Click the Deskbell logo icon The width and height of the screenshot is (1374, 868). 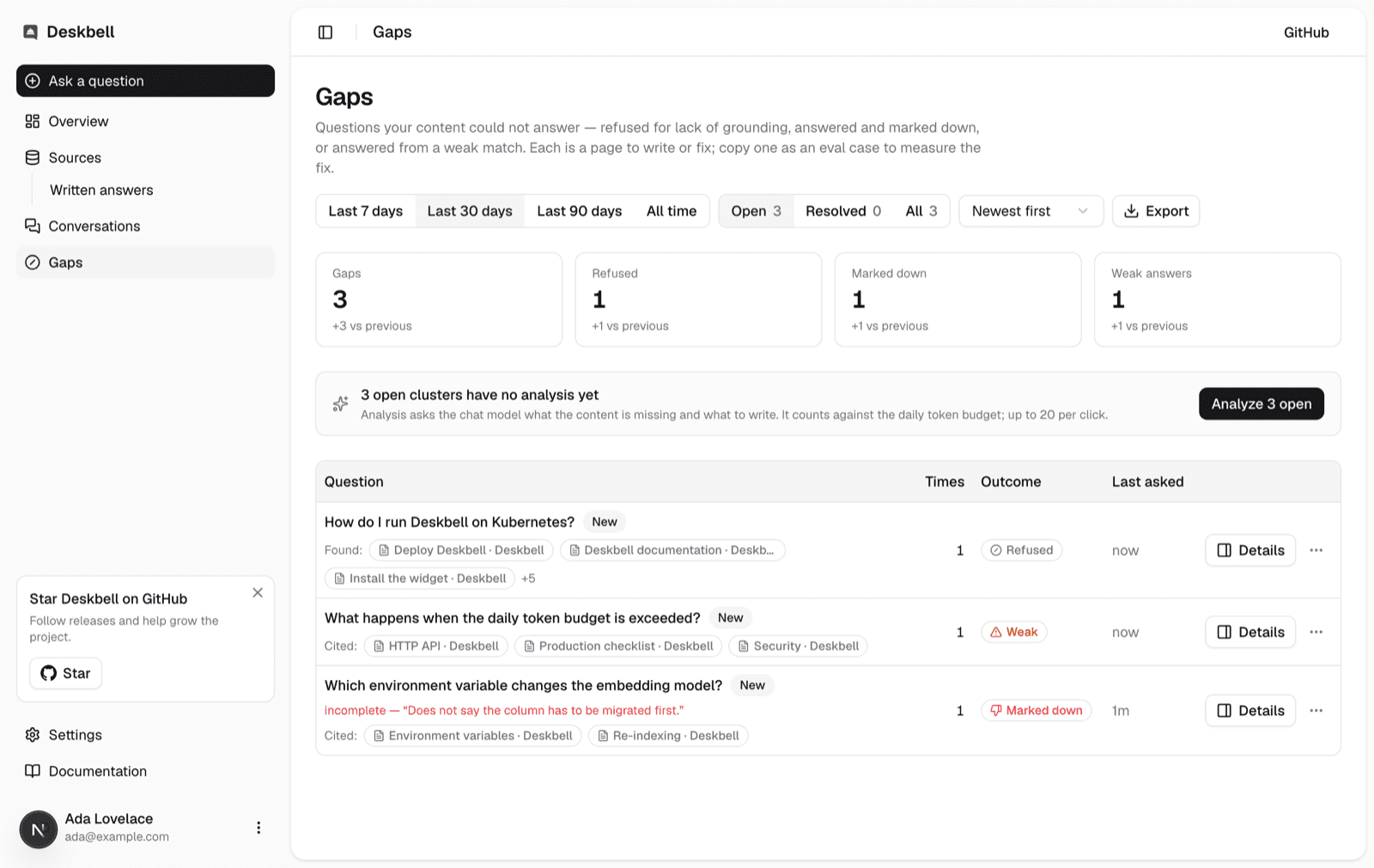[31, 33]
